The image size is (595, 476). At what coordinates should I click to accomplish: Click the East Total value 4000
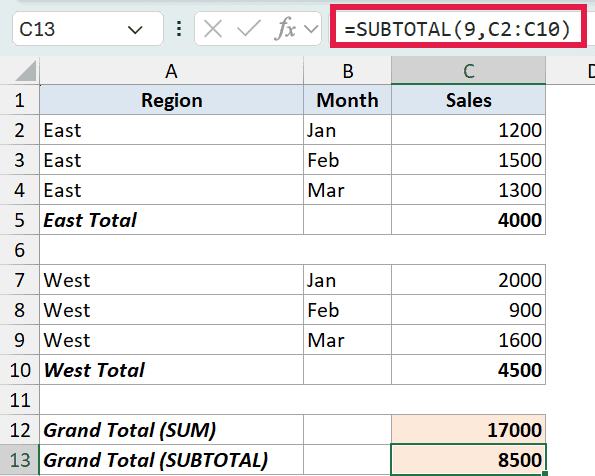coord(469,220)
